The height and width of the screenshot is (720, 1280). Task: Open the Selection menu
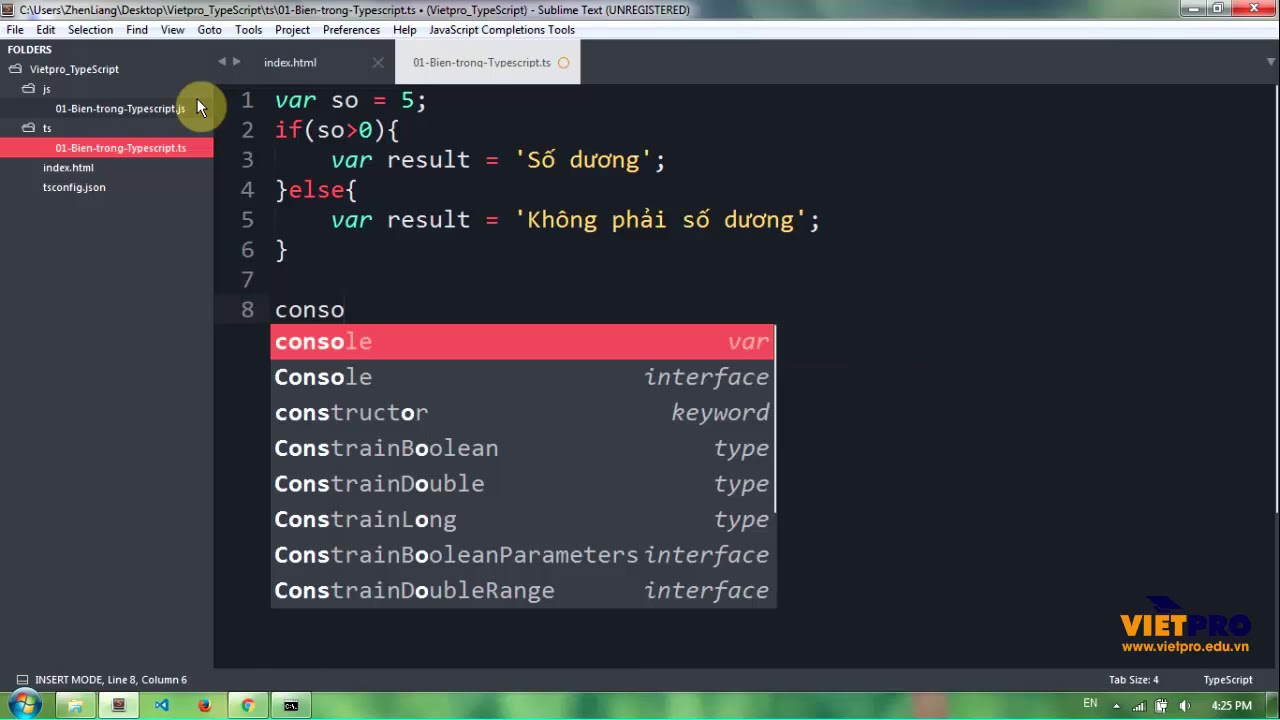click(90, 30)
